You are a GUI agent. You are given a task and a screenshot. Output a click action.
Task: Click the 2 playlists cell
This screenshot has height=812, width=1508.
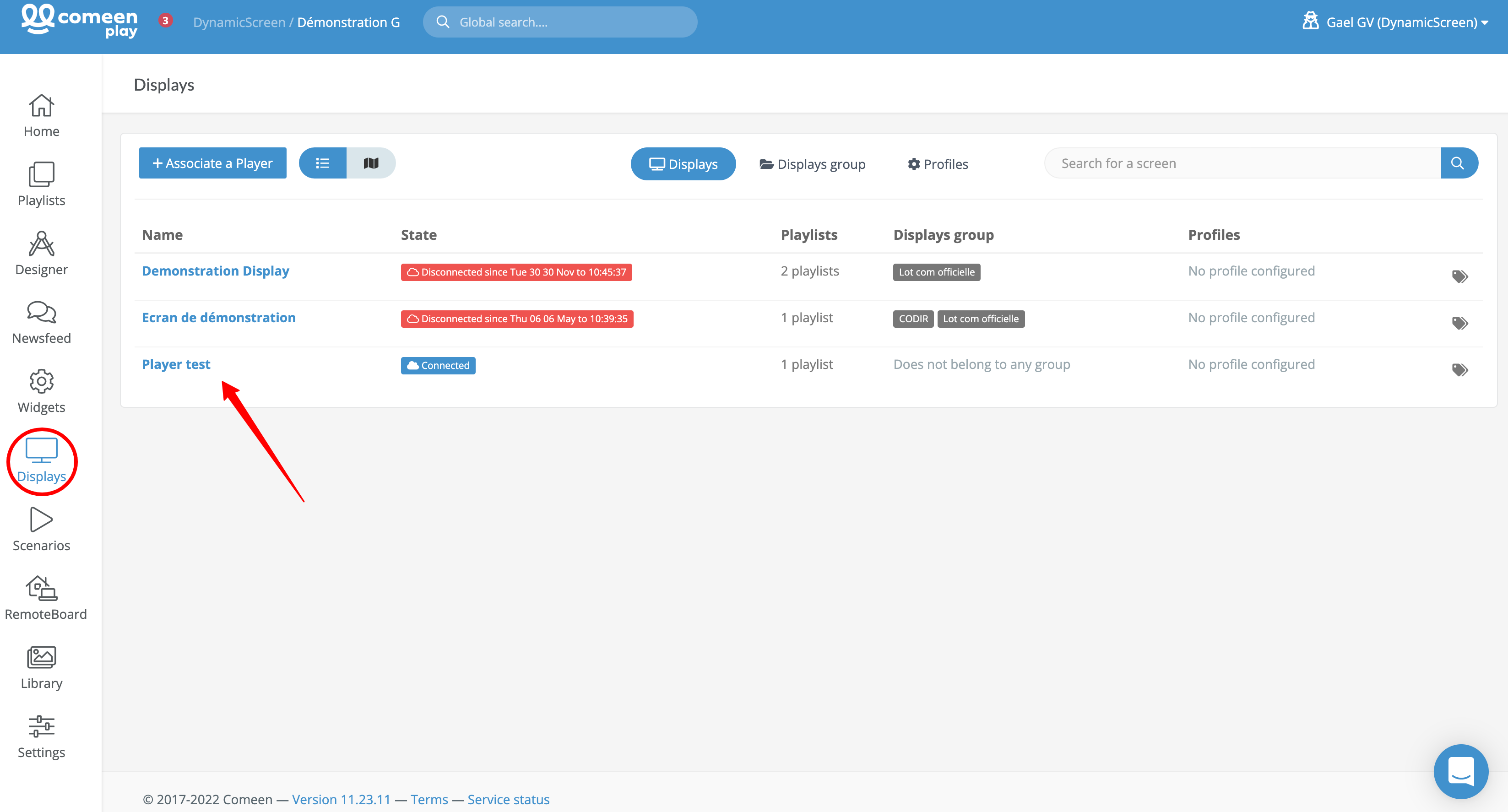(x=809, y=271)
